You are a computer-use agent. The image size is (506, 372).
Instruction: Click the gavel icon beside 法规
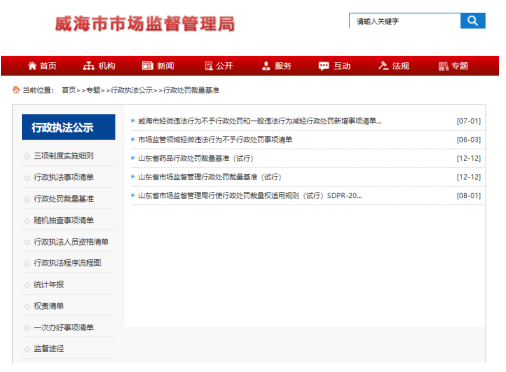click(383, 66)
